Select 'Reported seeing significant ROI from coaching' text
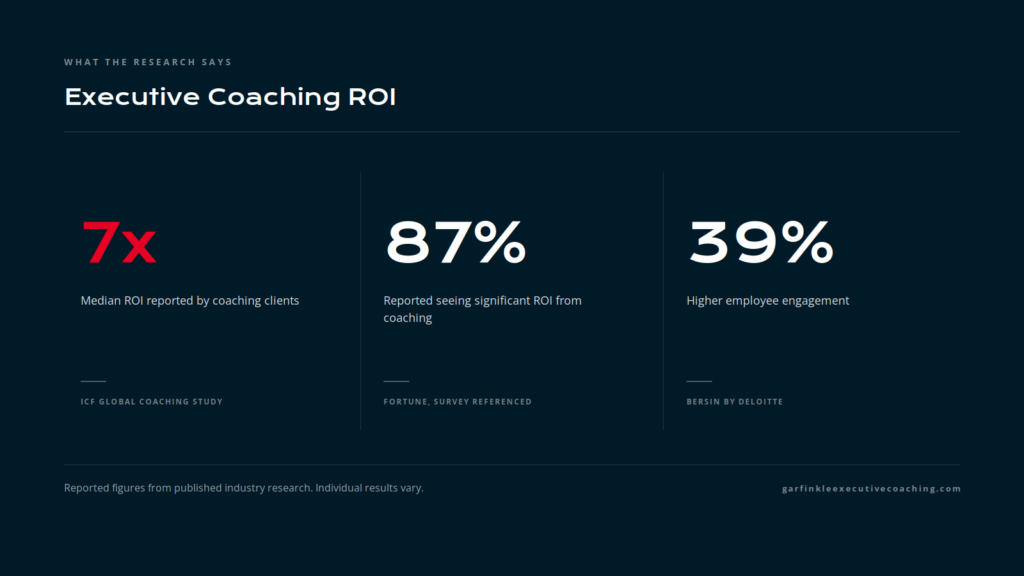Screen dimensions: 1024x576 [x=482, y=309]
